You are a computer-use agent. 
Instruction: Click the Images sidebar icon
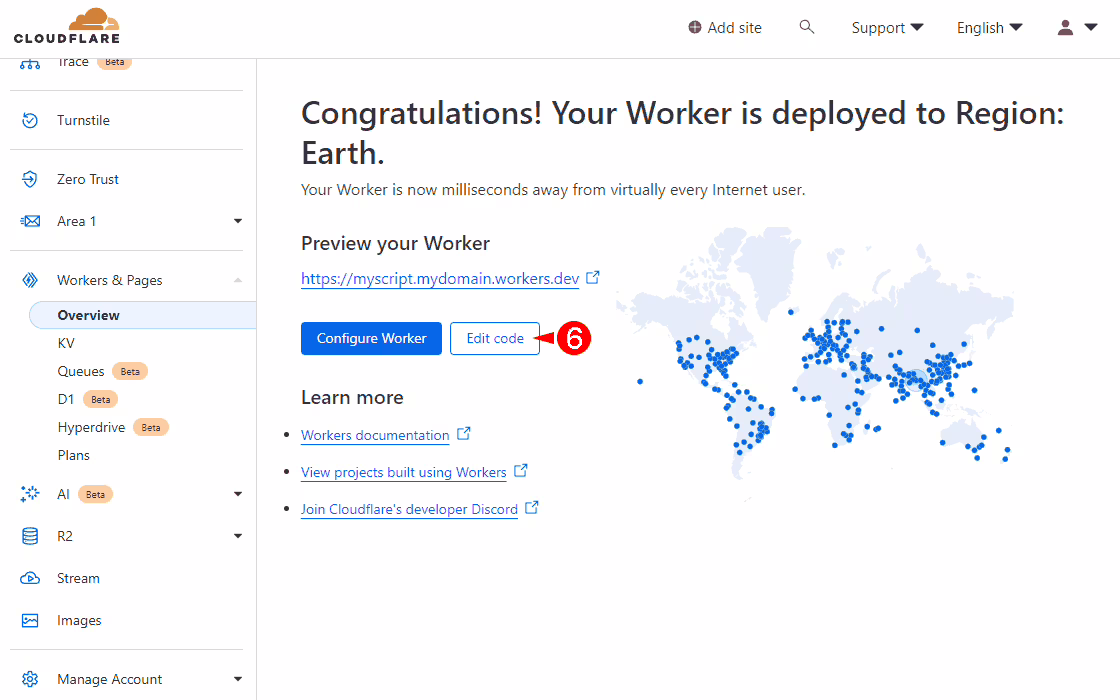(x=30, y=620)
